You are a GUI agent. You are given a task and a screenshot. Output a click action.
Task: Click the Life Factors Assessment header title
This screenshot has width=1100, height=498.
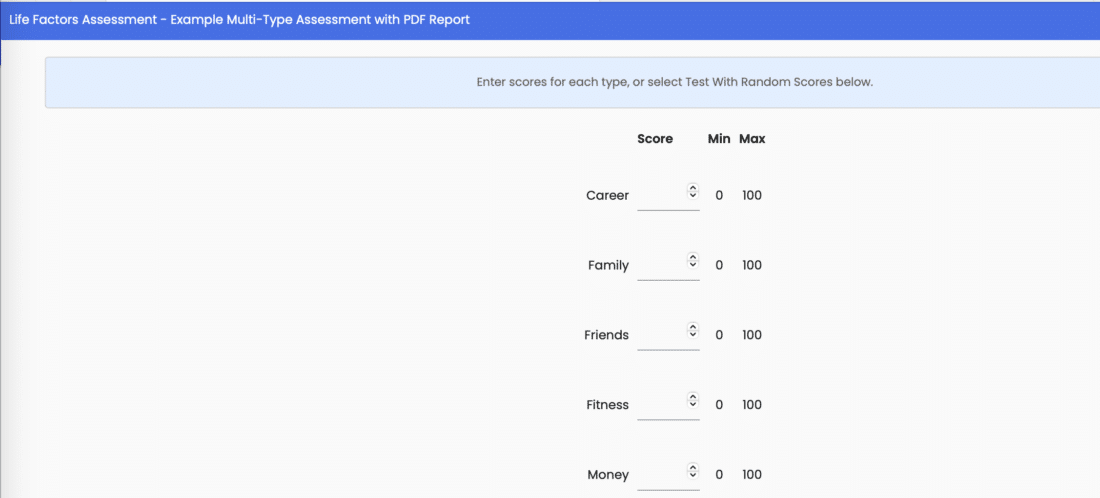[239, 20]
